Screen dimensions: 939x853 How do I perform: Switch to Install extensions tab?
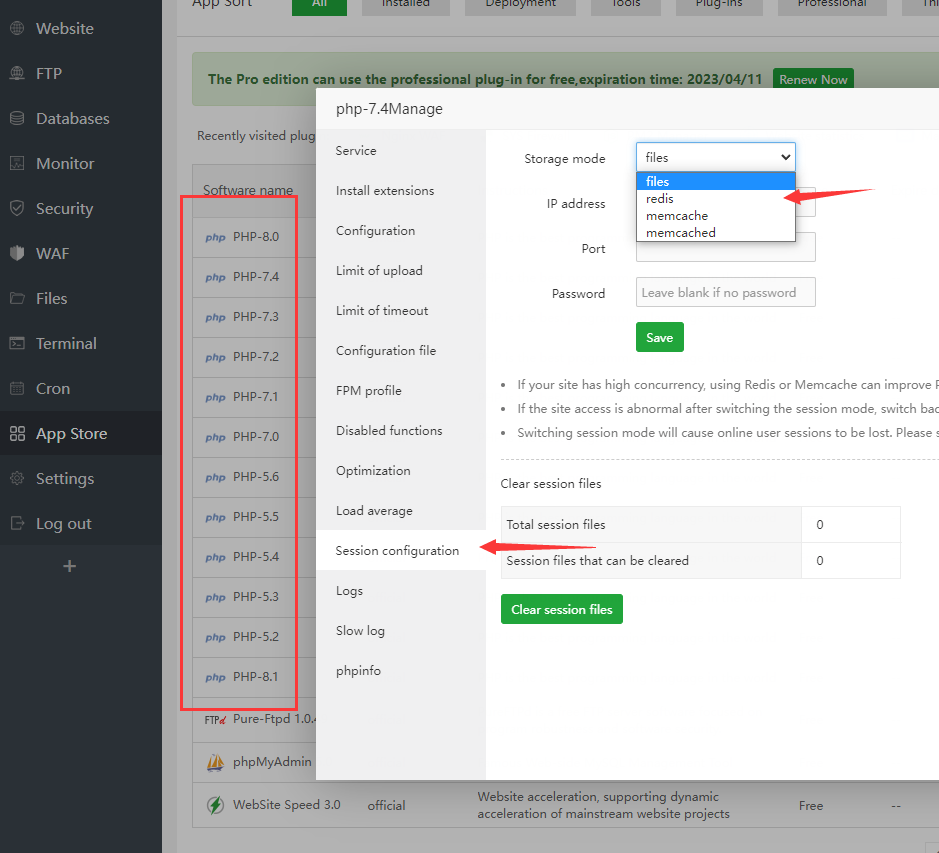(x=385, y=191)
